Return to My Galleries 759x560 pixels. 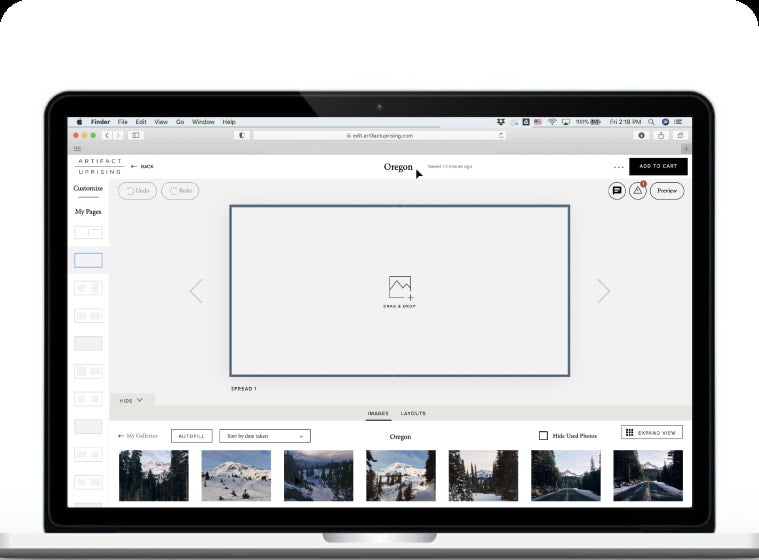tap(138, 436)
